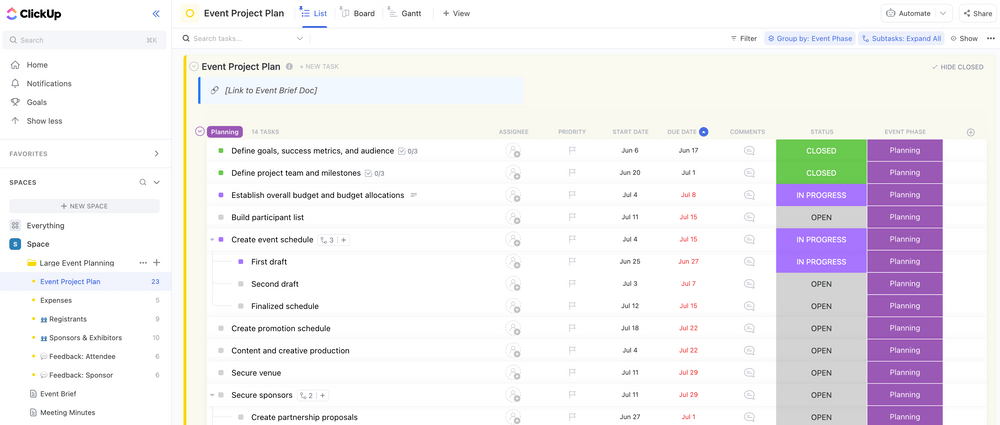Switch to the Gantt view tab
1000x425 pixels.
[x=404, y=14]
